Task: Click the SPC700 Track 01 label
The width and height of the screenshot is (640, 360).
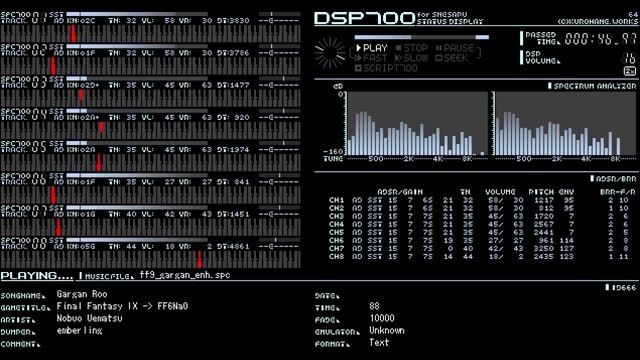Action: (23, 17)
